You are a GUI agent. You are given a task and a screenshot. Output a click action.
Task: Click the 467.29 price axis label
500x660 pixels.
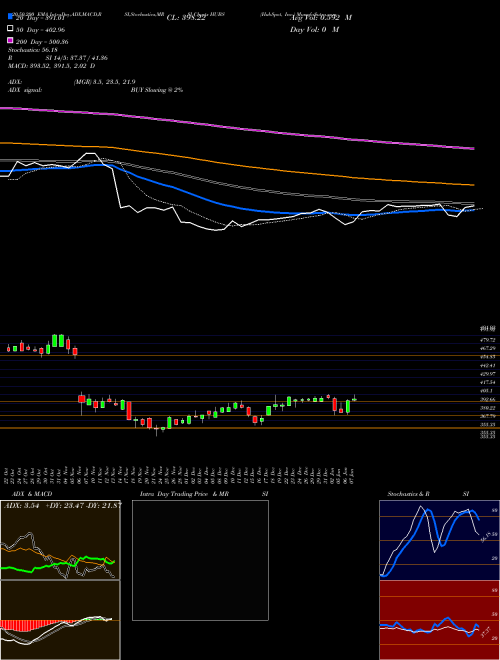coord(488,348)
